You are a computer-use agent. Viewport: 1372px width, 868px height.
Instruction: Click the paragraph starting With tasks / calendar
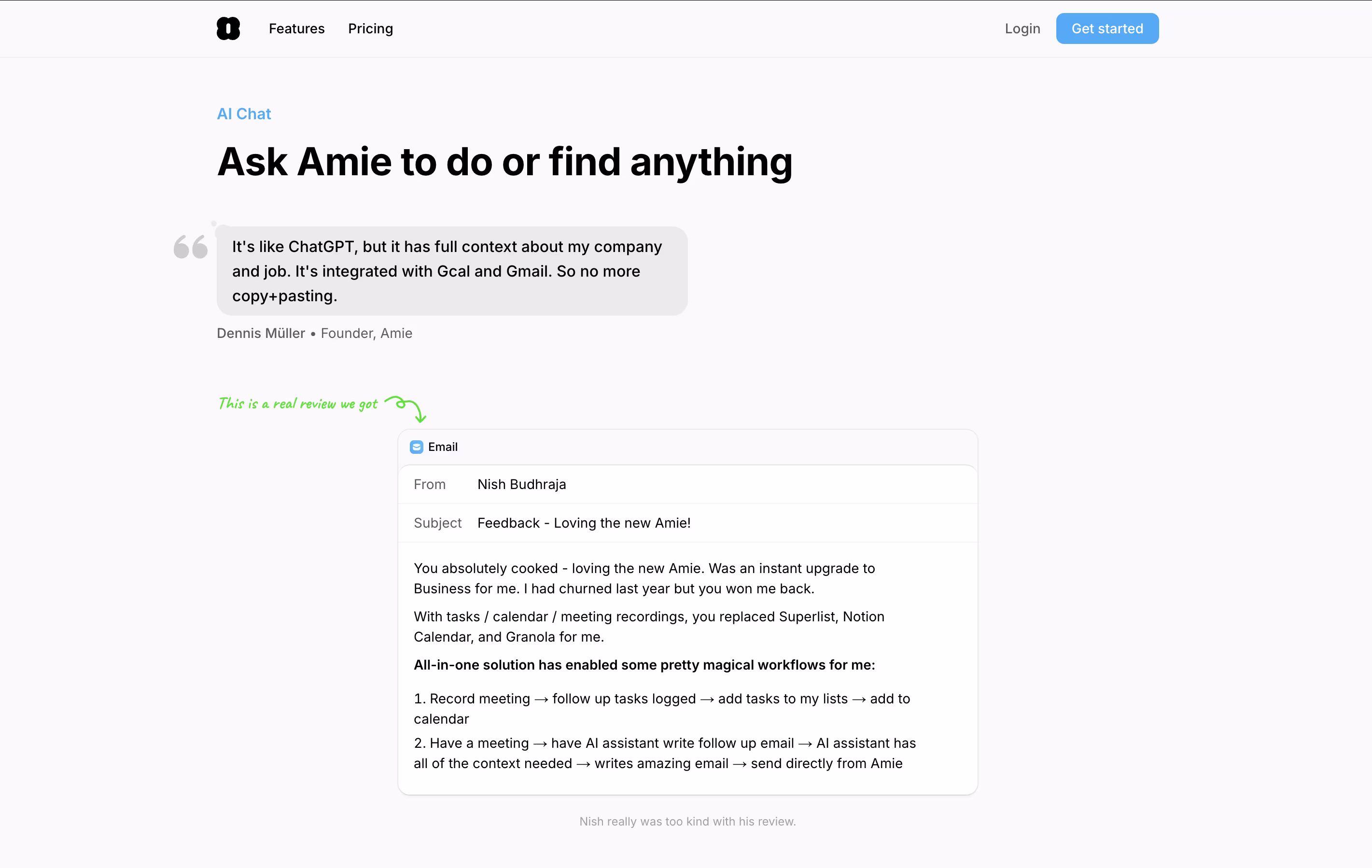[649, 627]
